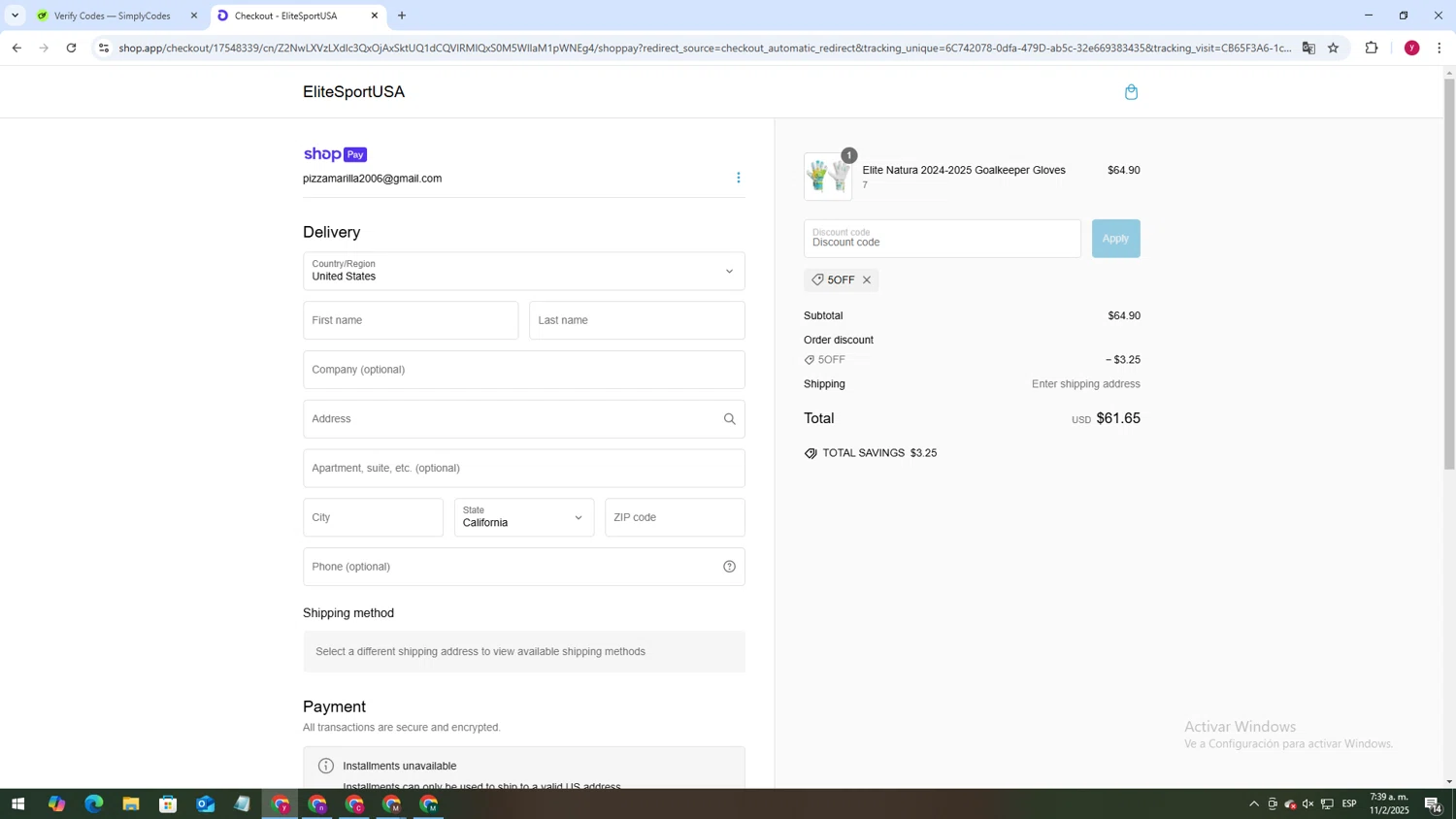
Task: Click the goalkeeper gloves product thumbnail
Action: [x=828, y=177]
